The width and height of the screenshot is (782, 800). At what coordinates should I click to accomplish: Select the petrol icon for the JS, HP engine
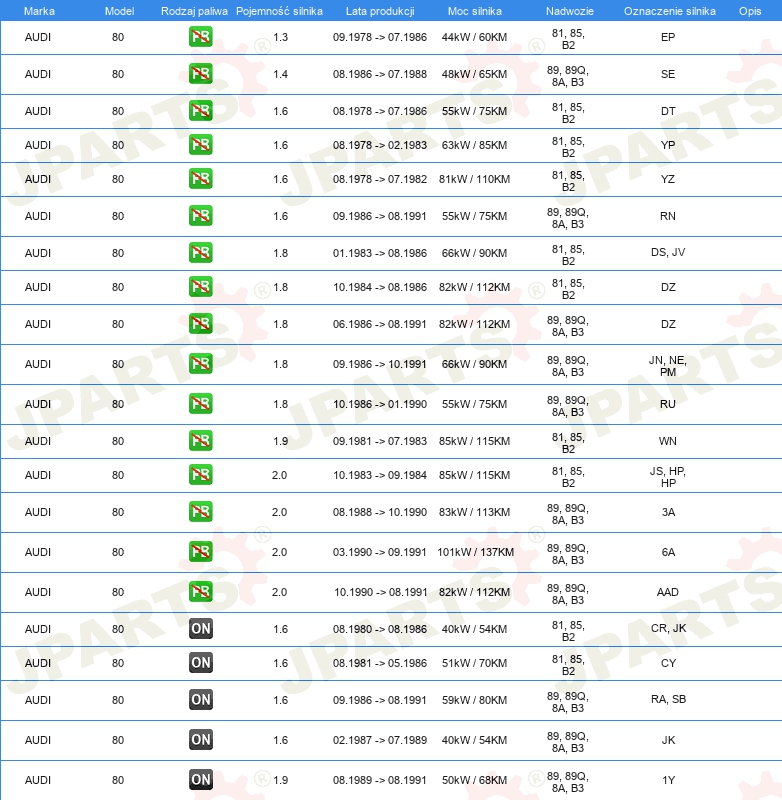pyautogui.click(x=200, y=475)
